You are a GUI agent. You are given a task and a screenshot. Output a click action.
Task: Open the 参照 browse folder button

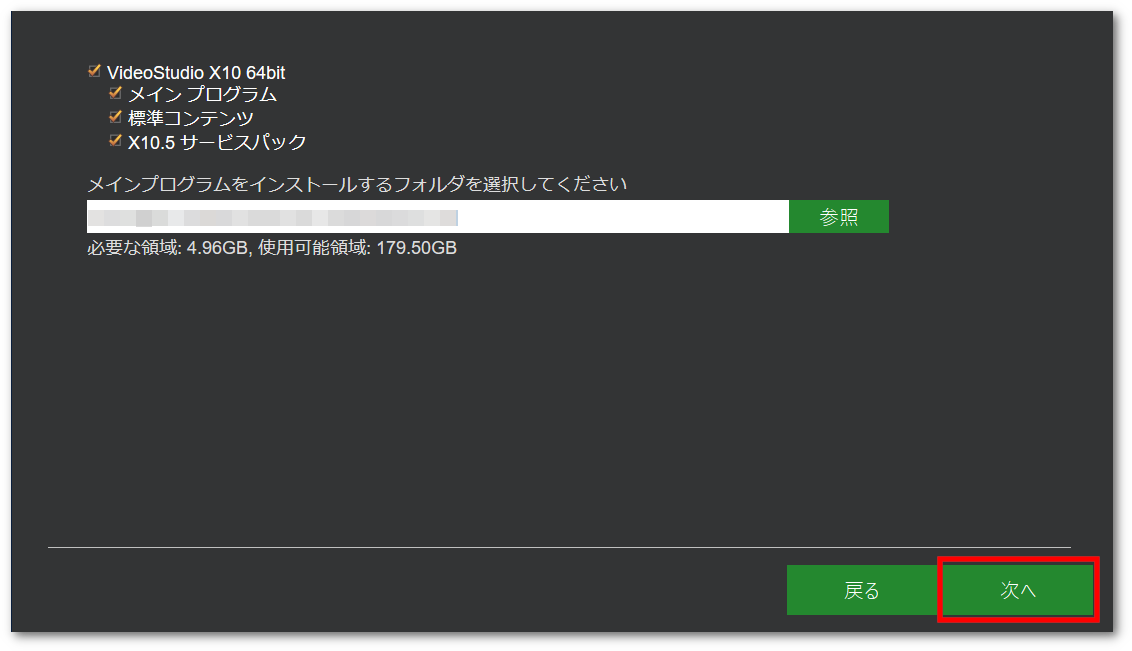(x=839, y=217)
